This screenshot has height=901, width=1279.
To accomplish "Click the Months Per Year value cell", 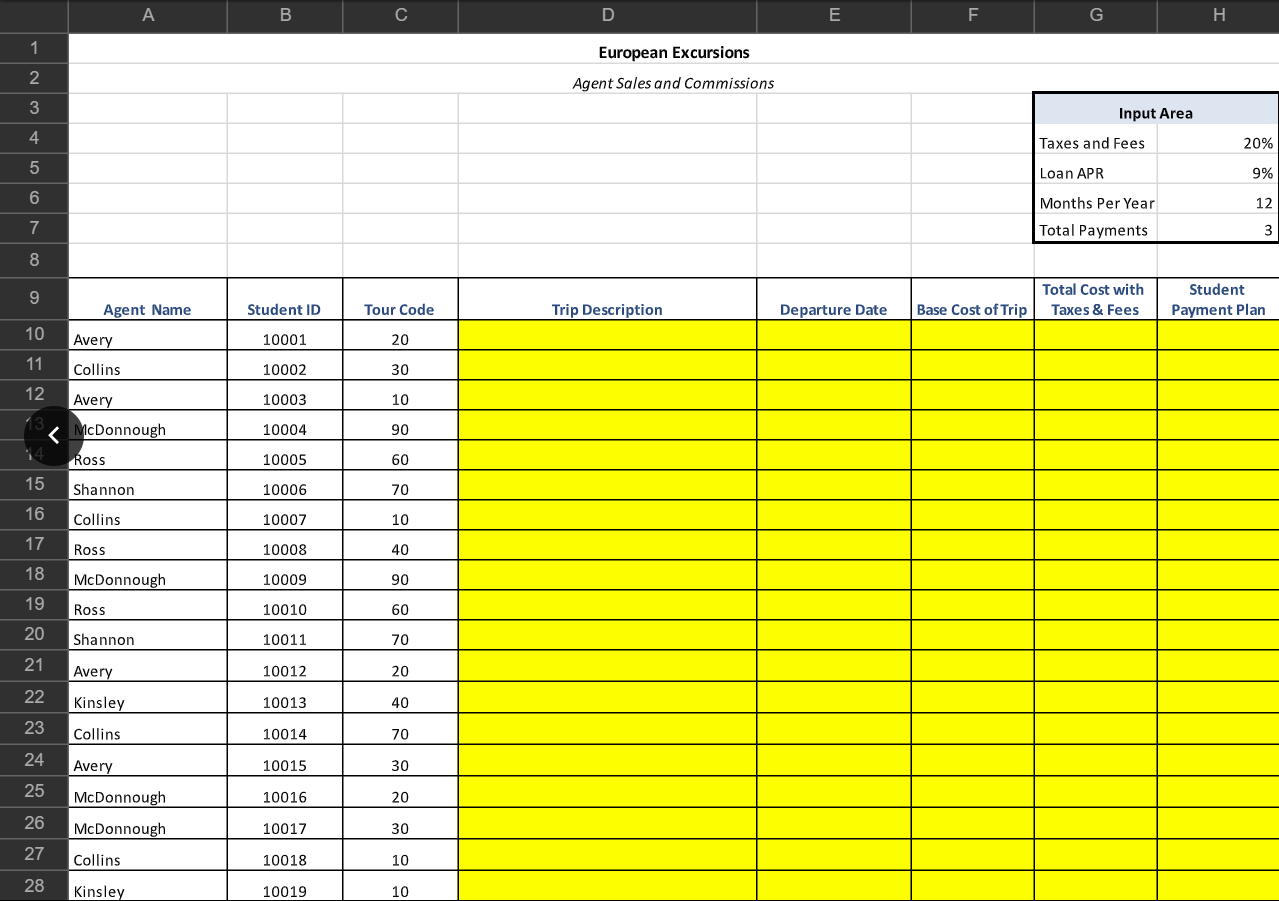I will pos(1217,202).
